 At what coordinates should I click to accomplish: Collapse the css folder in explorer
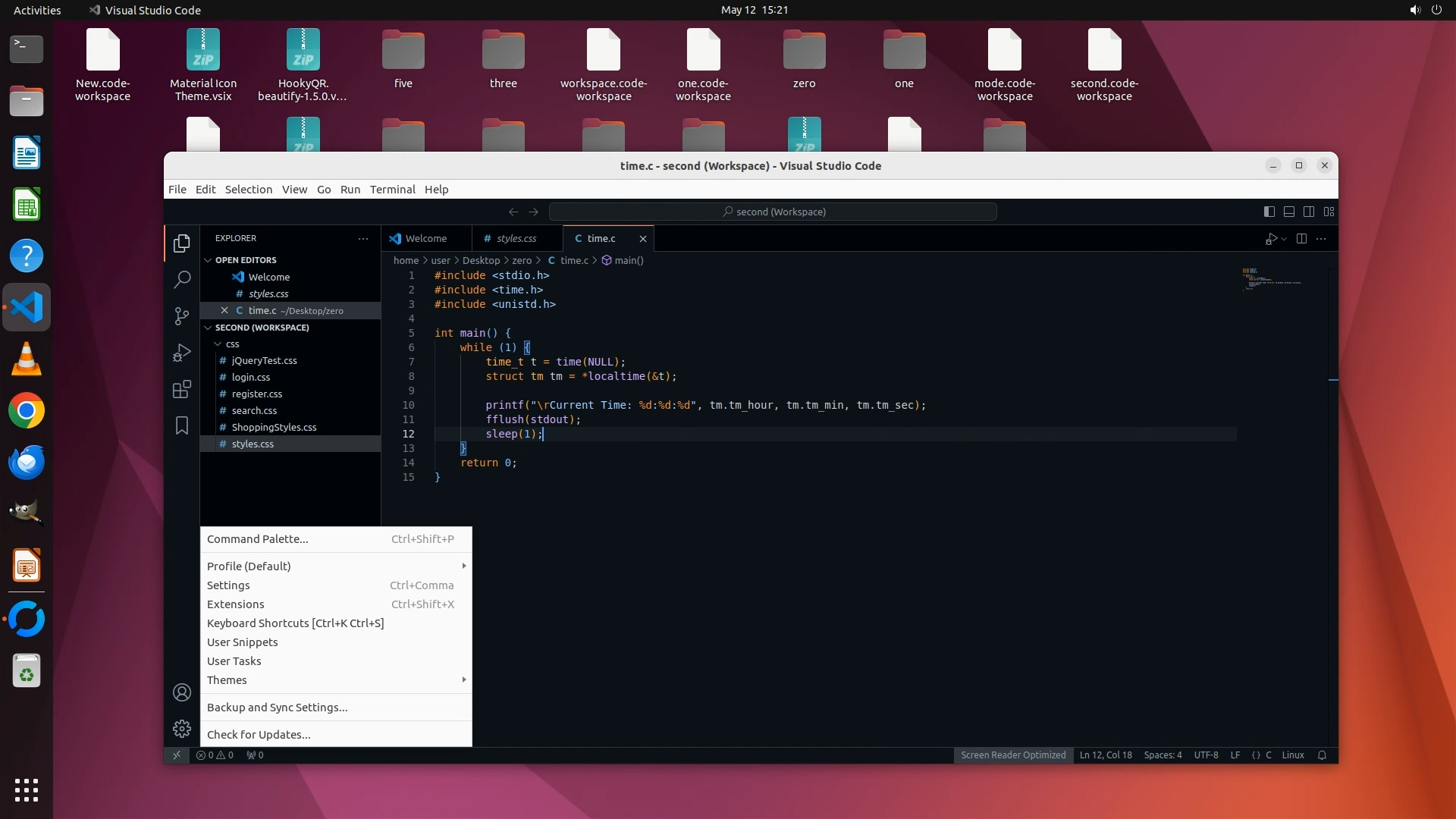coord(218,344)
